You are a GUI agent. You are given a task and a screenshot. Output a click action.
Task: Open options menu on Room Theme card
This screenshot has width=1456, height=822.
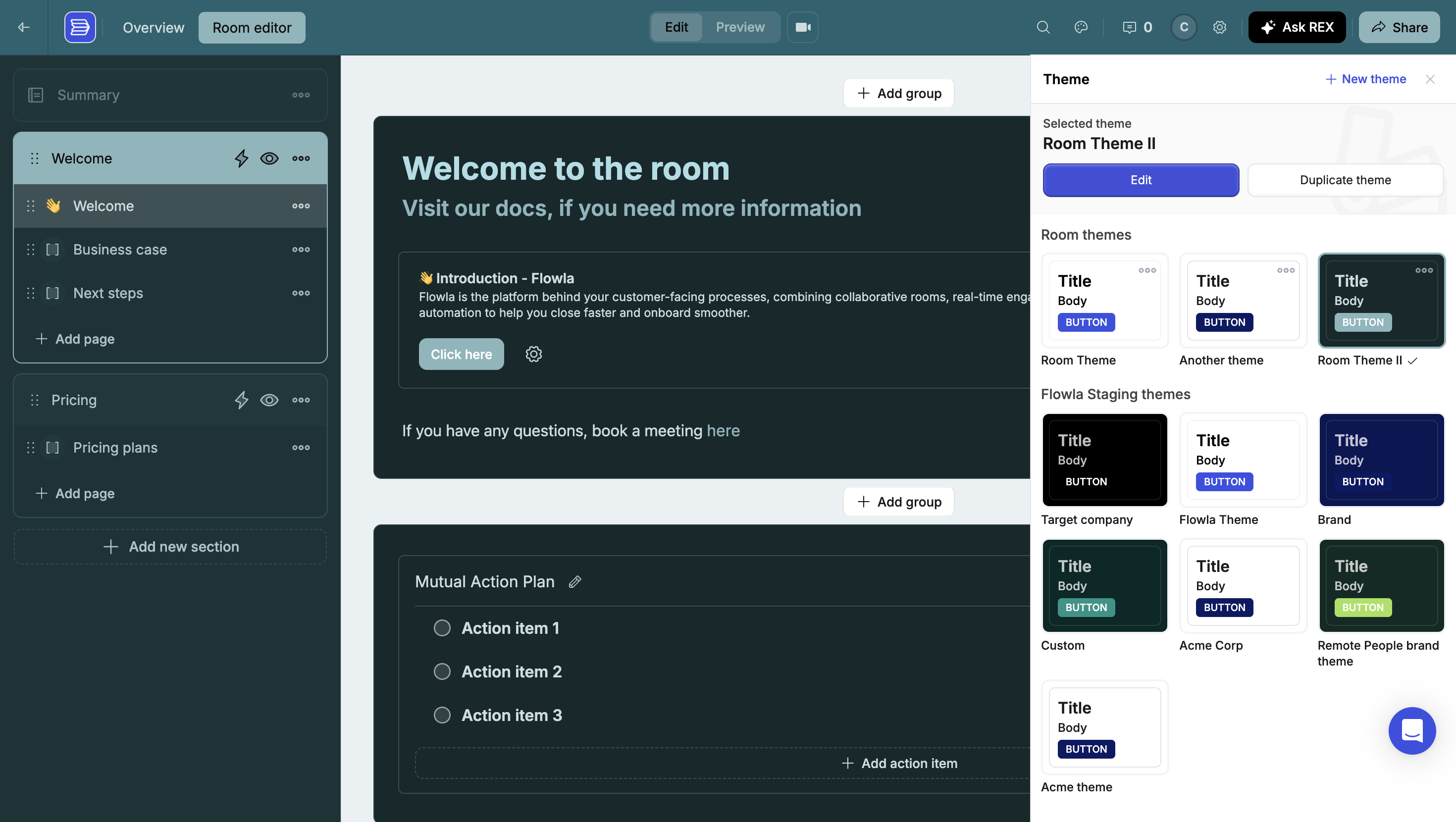pyautogui.click(x=1147, y=270)
